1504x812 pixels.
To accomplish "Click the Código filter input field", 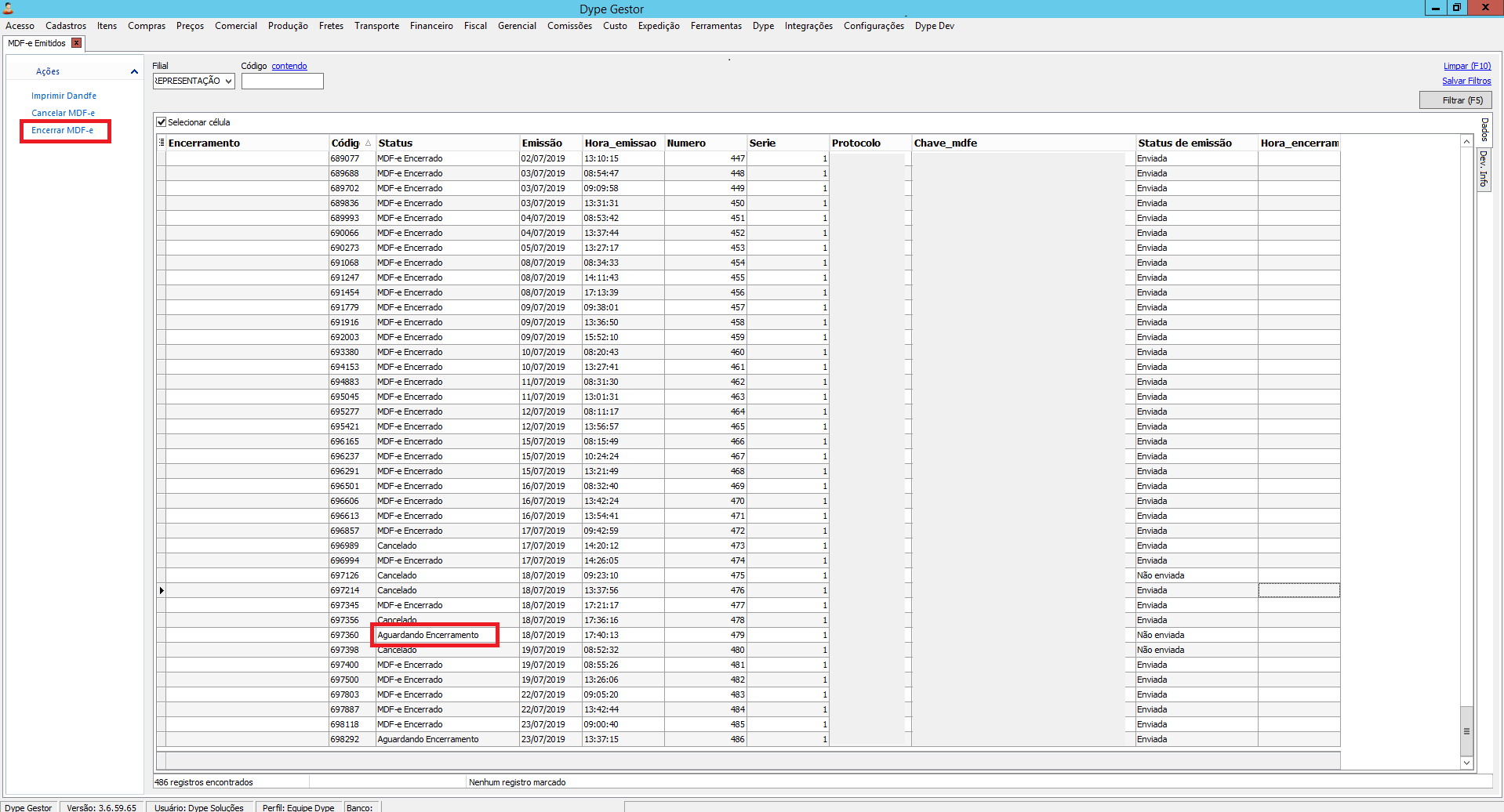I will pos(282,81).
